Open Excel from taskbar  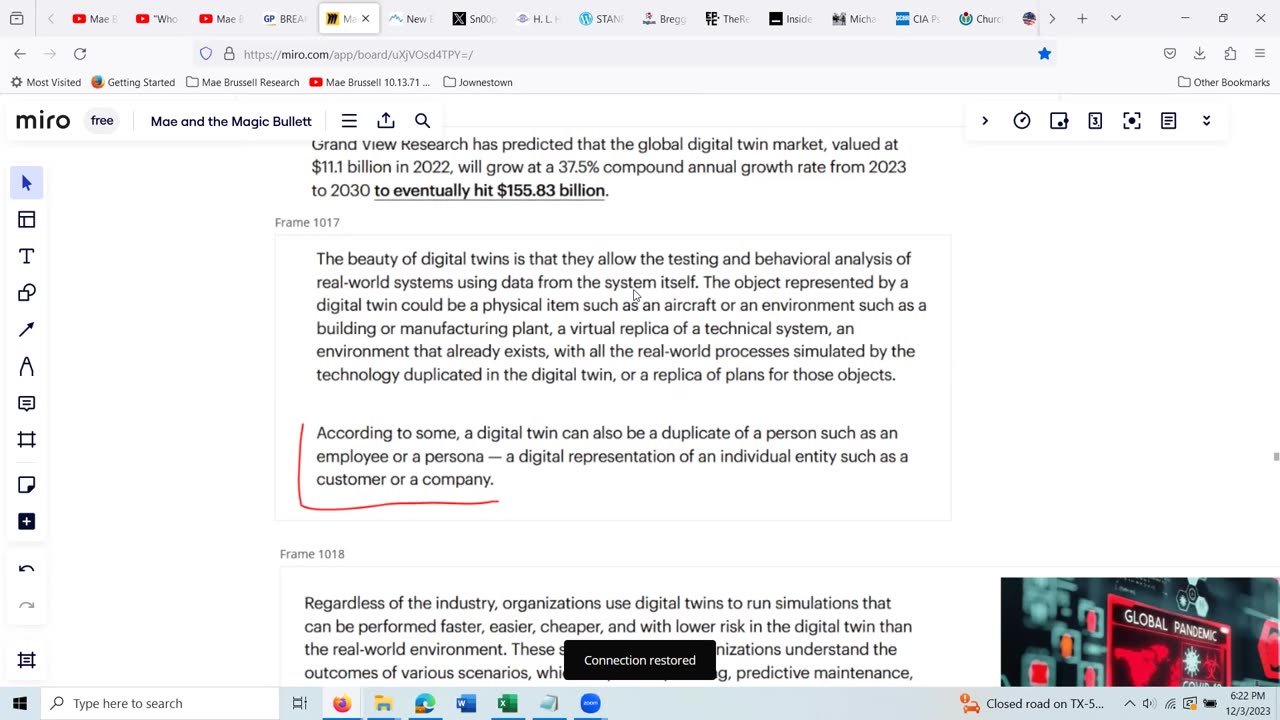[x=507, y=703]
